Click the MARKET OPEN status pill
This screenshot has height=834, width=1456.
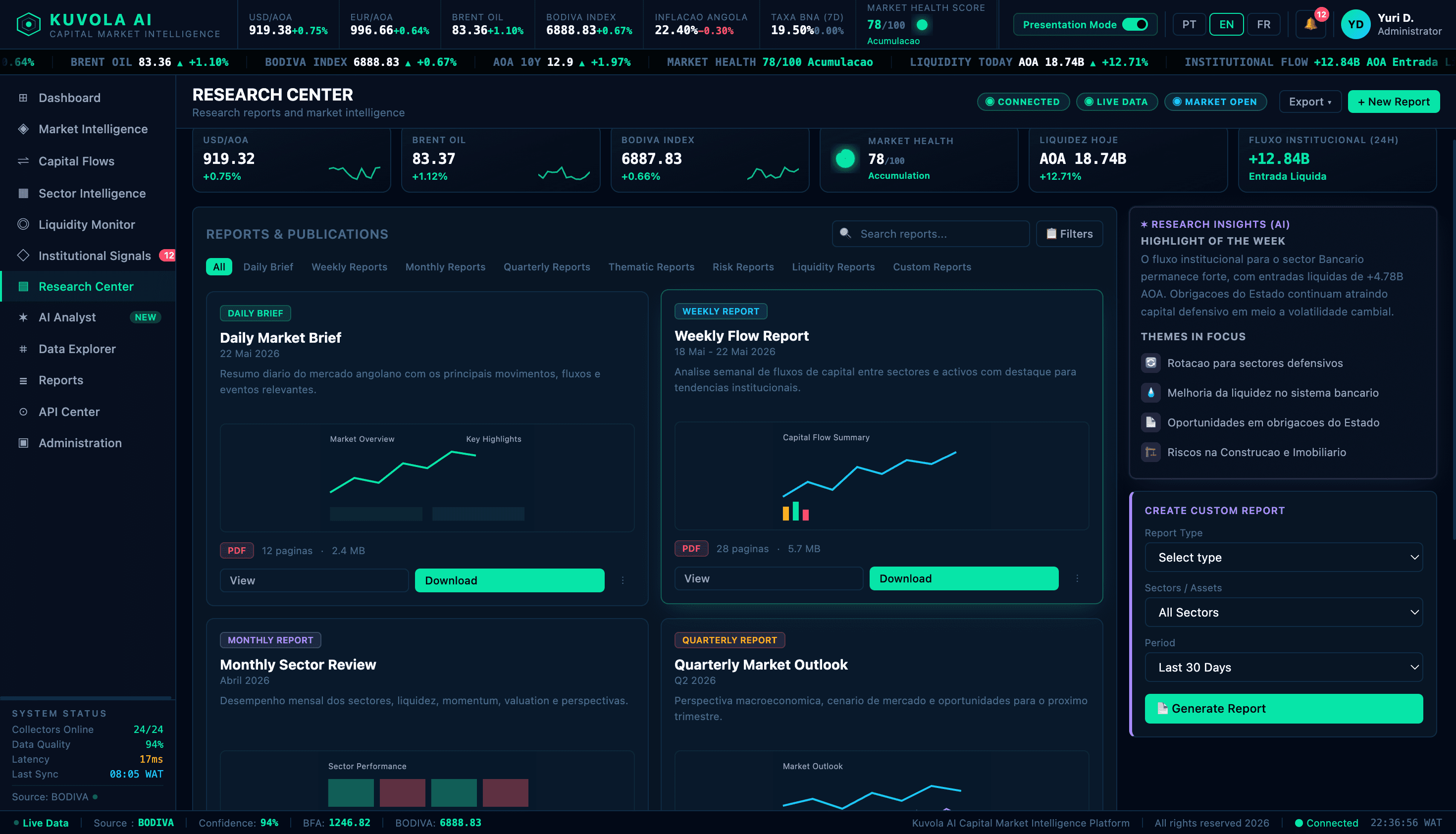tap(1215, 102)
